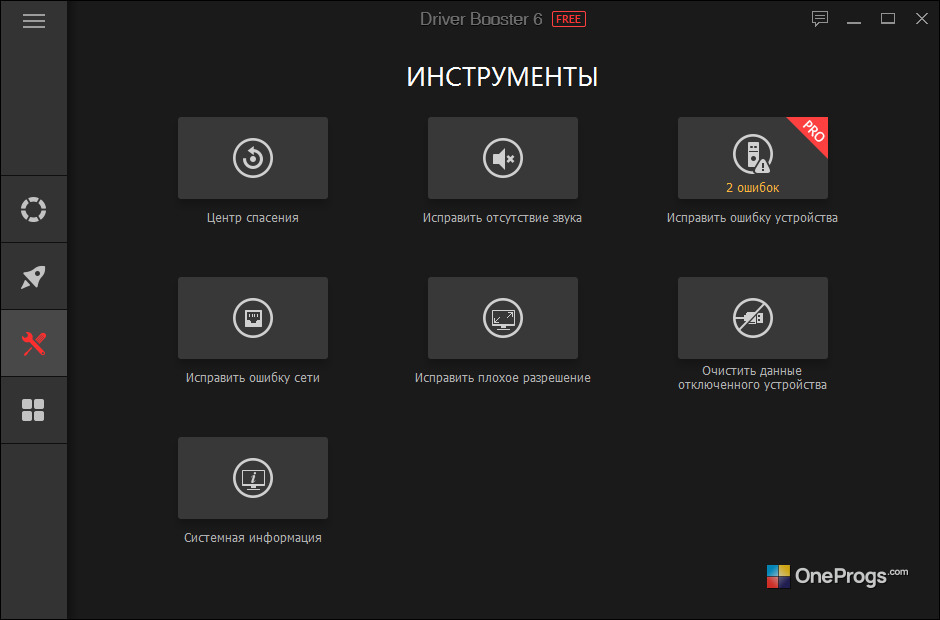This screenshot has height=620, width=940.
Task: Open the feedback chat icon
Action: coord(820,19)
